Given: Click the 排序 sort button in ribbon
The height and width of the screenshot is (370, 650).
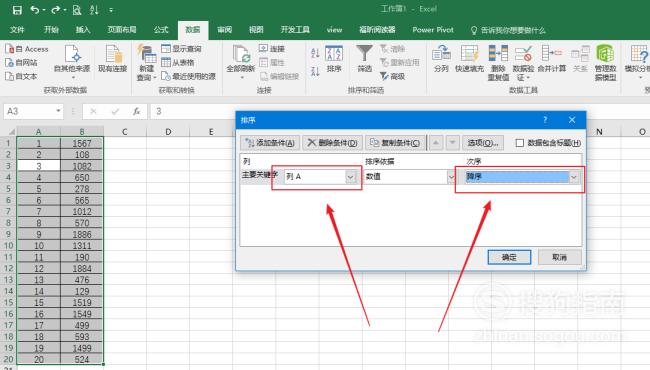Looking at the screenshot, I should (334, 59).
